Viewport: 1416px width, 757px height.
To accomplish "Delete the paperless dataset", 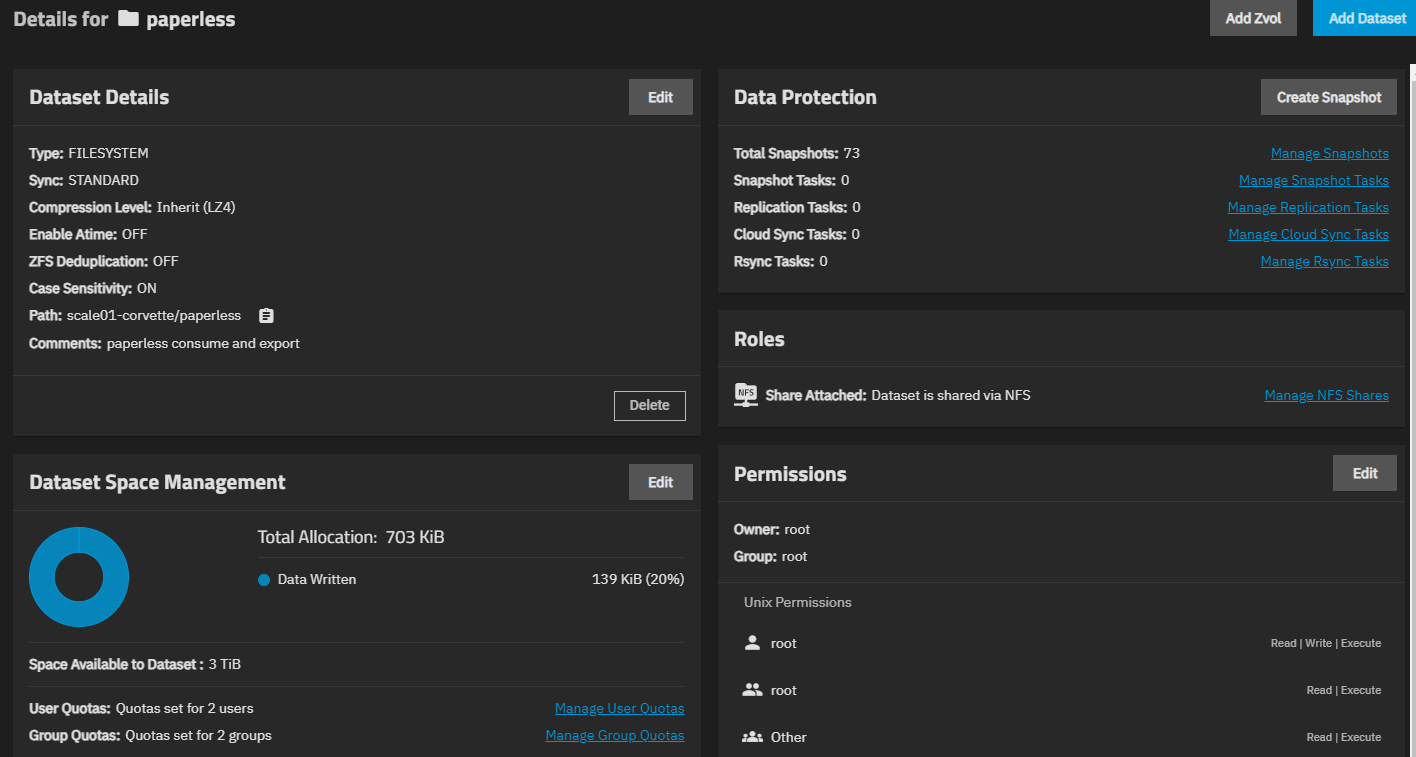I will pos(649,405).
